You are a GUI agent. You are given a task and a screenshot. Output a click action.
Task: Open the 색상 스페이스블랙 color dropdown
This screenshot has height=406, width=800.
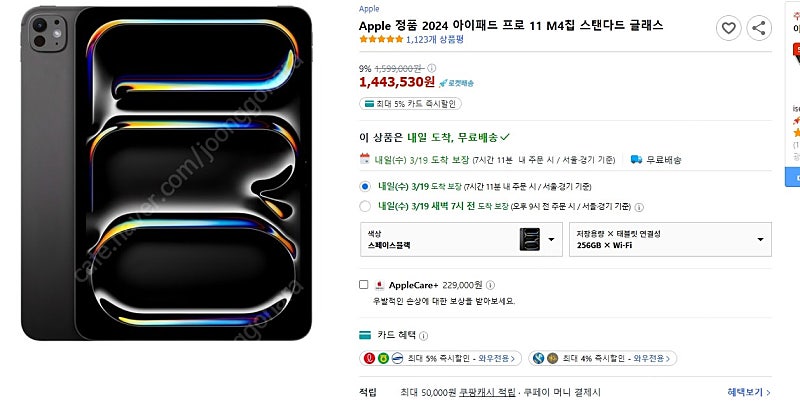click(x=460, y=239)
